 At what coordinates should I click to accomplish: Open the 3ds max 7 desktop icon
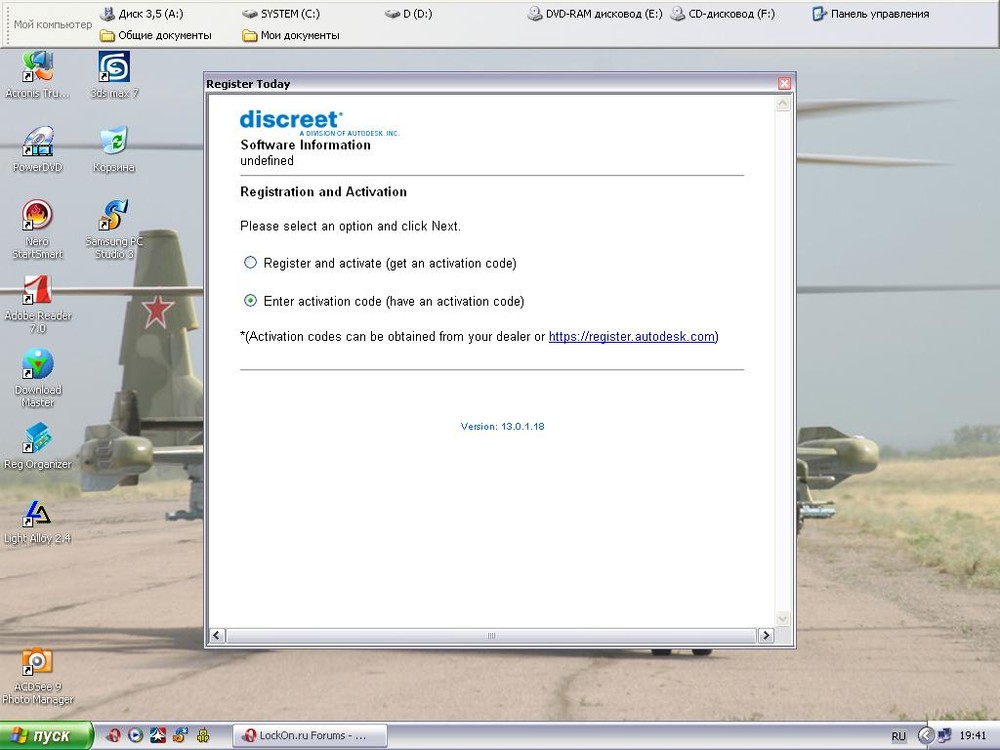pyautogui.click(x=114, y=75)
